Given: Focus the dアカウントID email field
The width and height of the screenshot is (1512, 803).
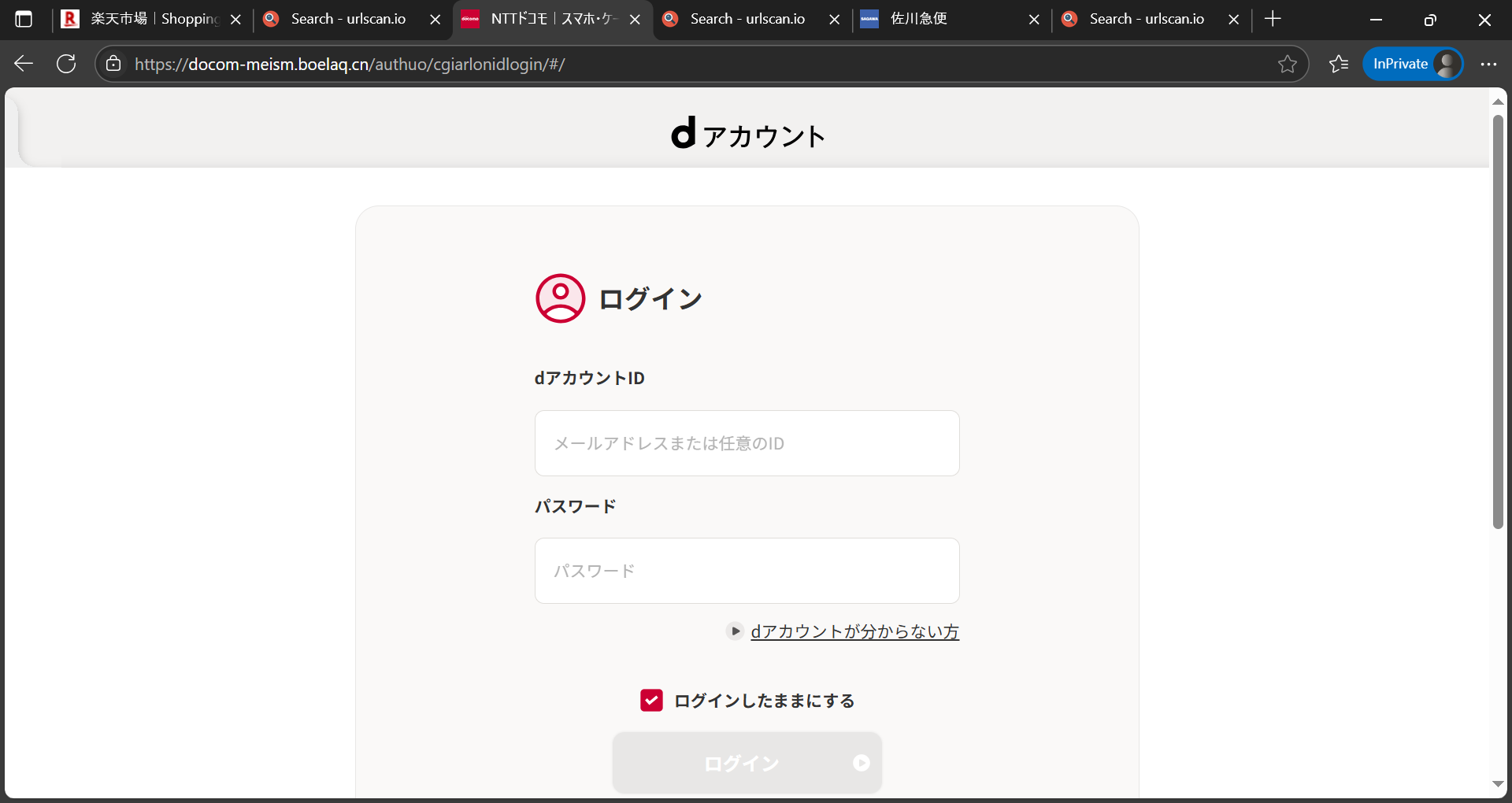Looking at the screenshot, I should pyautogui.click(x=747, y=443).
